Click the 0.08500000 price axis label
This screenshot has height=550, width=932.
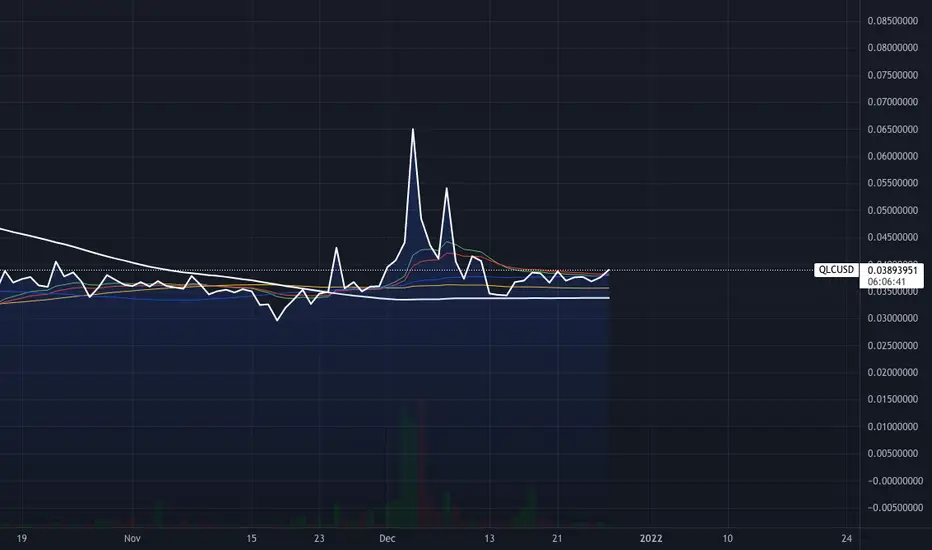893,21
